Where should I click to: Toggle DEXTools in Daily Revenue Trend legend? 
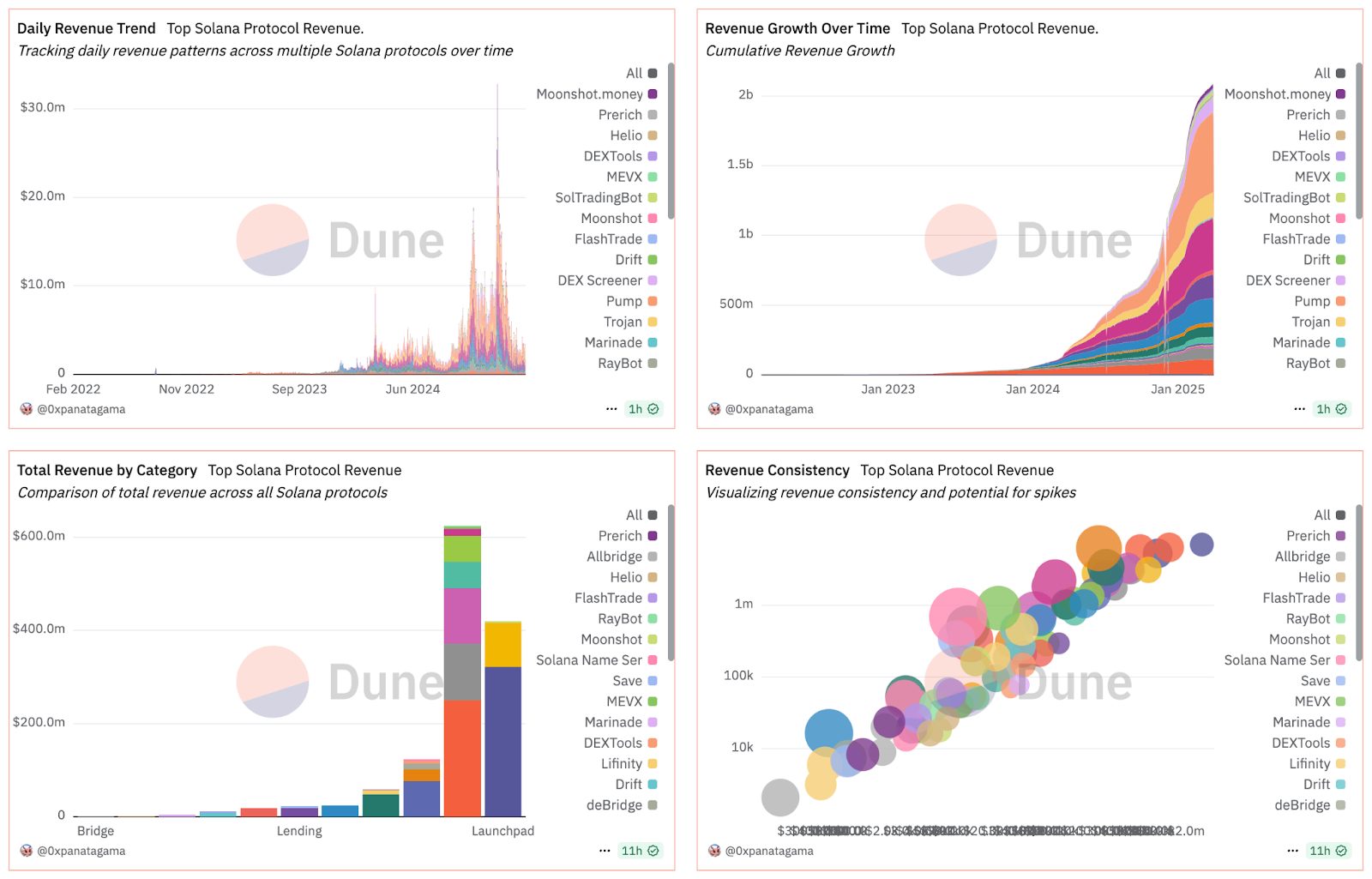[x=621, y=156]
